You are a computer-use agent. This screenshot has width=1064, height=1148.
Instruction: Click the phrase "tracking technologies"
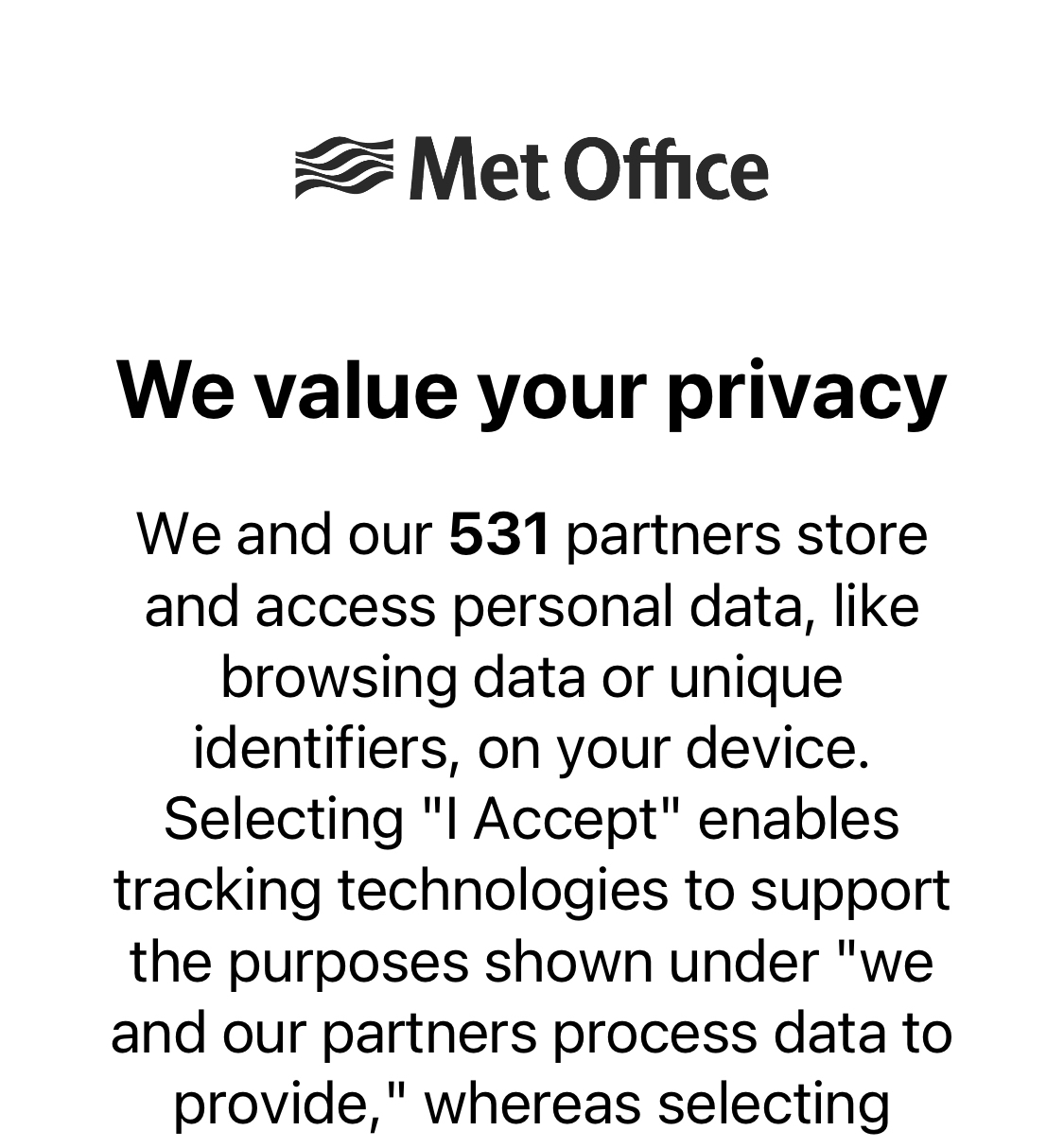390,891
